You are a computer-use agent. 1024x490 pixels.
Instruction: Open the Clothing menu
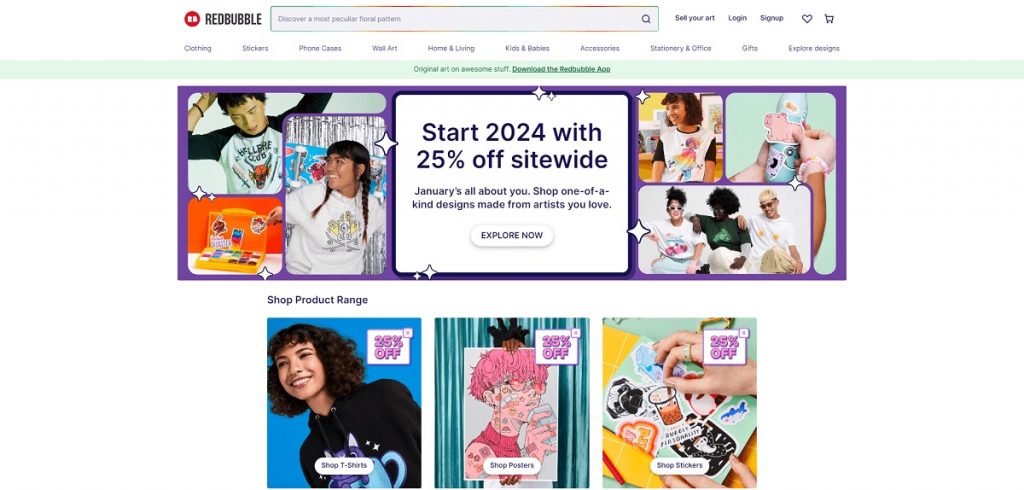point(198,48)
